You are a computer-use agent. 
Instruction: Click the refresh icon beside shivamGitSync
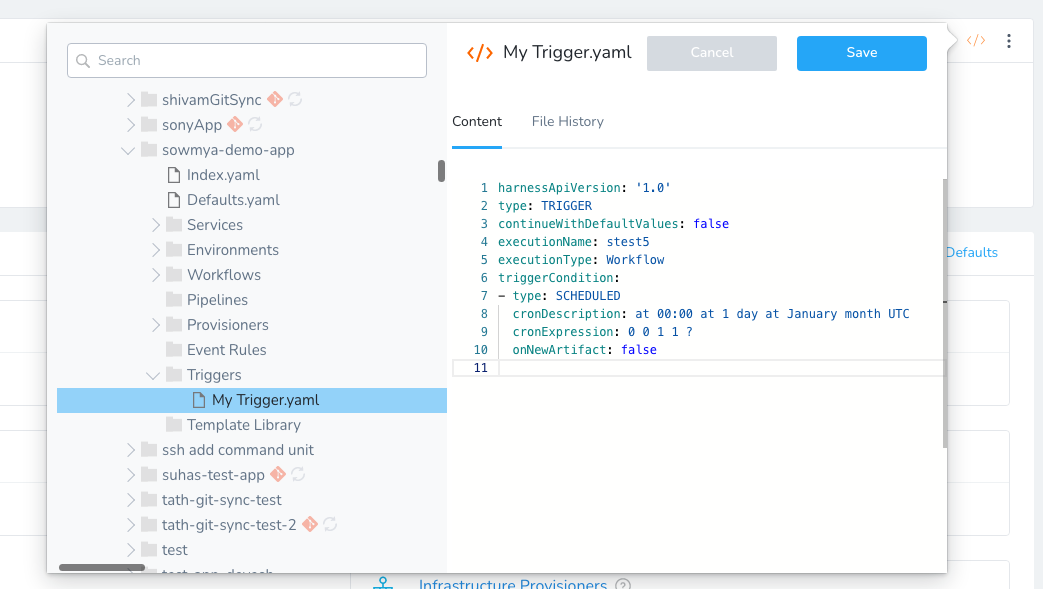click(x=295, y=99)
